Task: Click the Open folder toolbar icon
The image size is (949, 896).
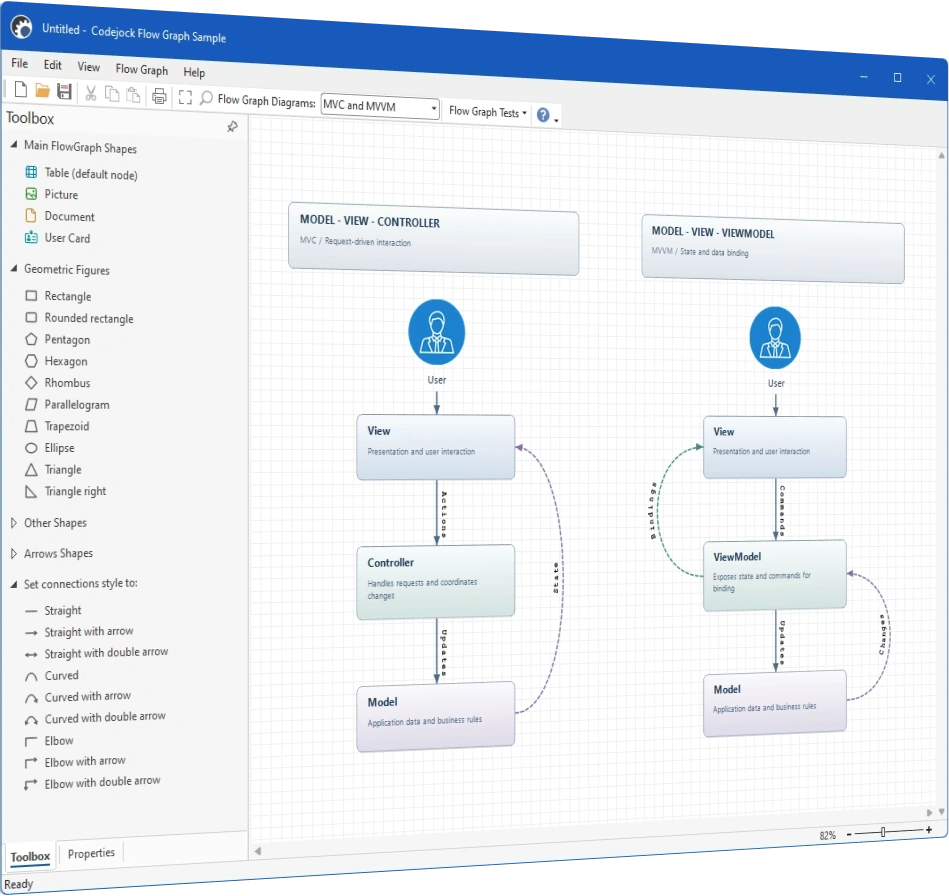Action: tap(42, 91)
